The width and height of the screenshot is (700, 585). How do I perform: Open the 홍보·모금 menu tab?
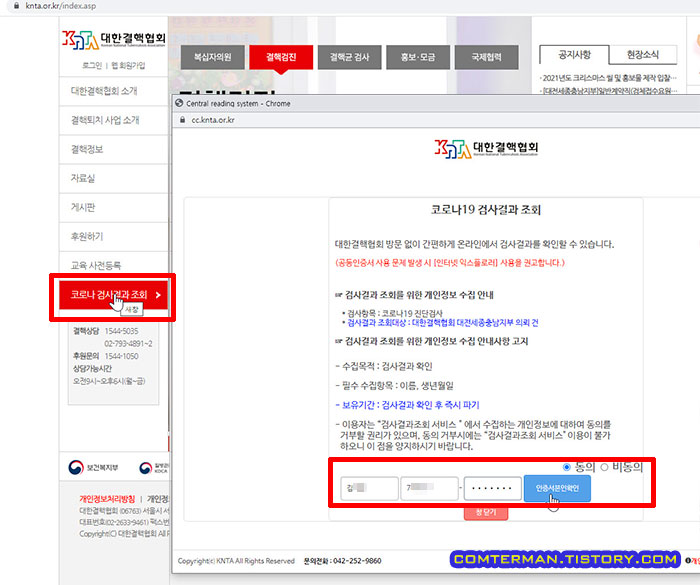click(418, 57)
